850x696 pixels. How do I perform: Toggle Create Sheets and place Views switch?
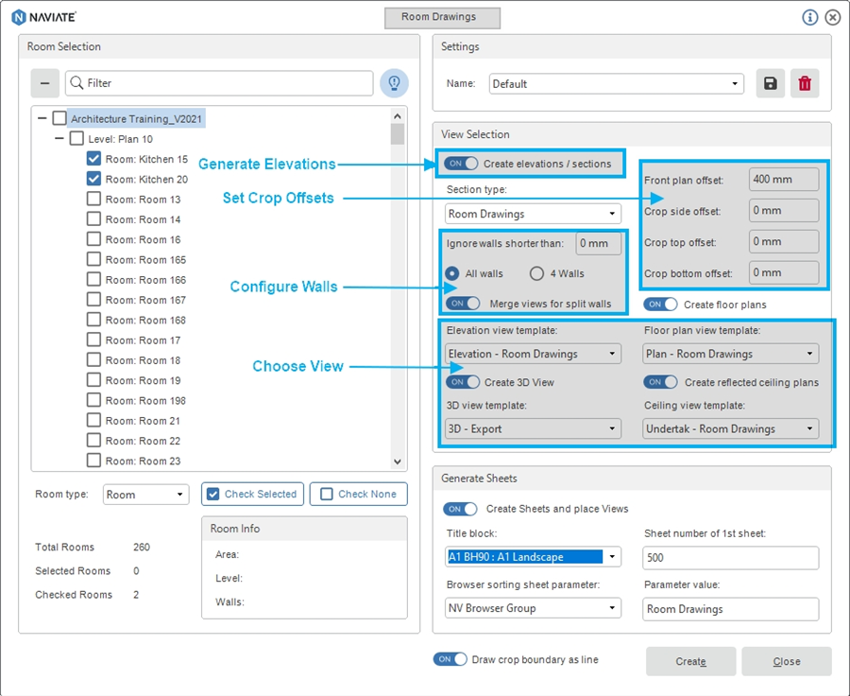(460, 508)
